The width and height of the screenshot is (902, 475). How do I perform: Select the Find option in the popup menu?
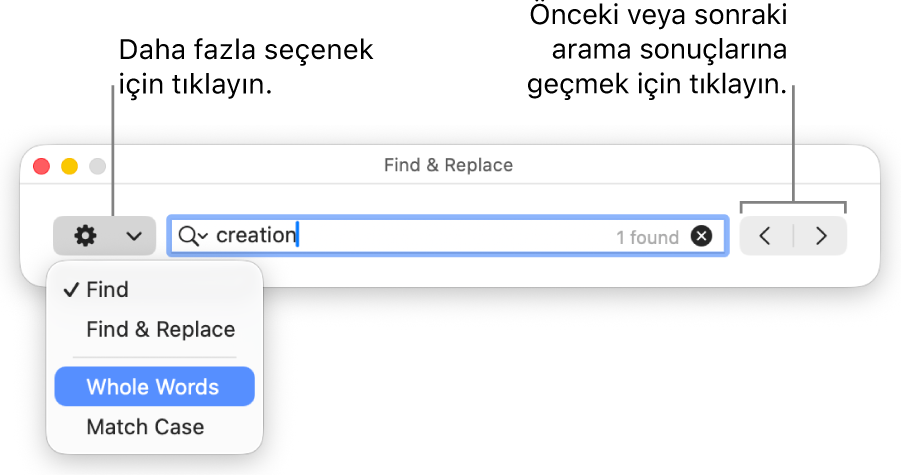[108, 290]
